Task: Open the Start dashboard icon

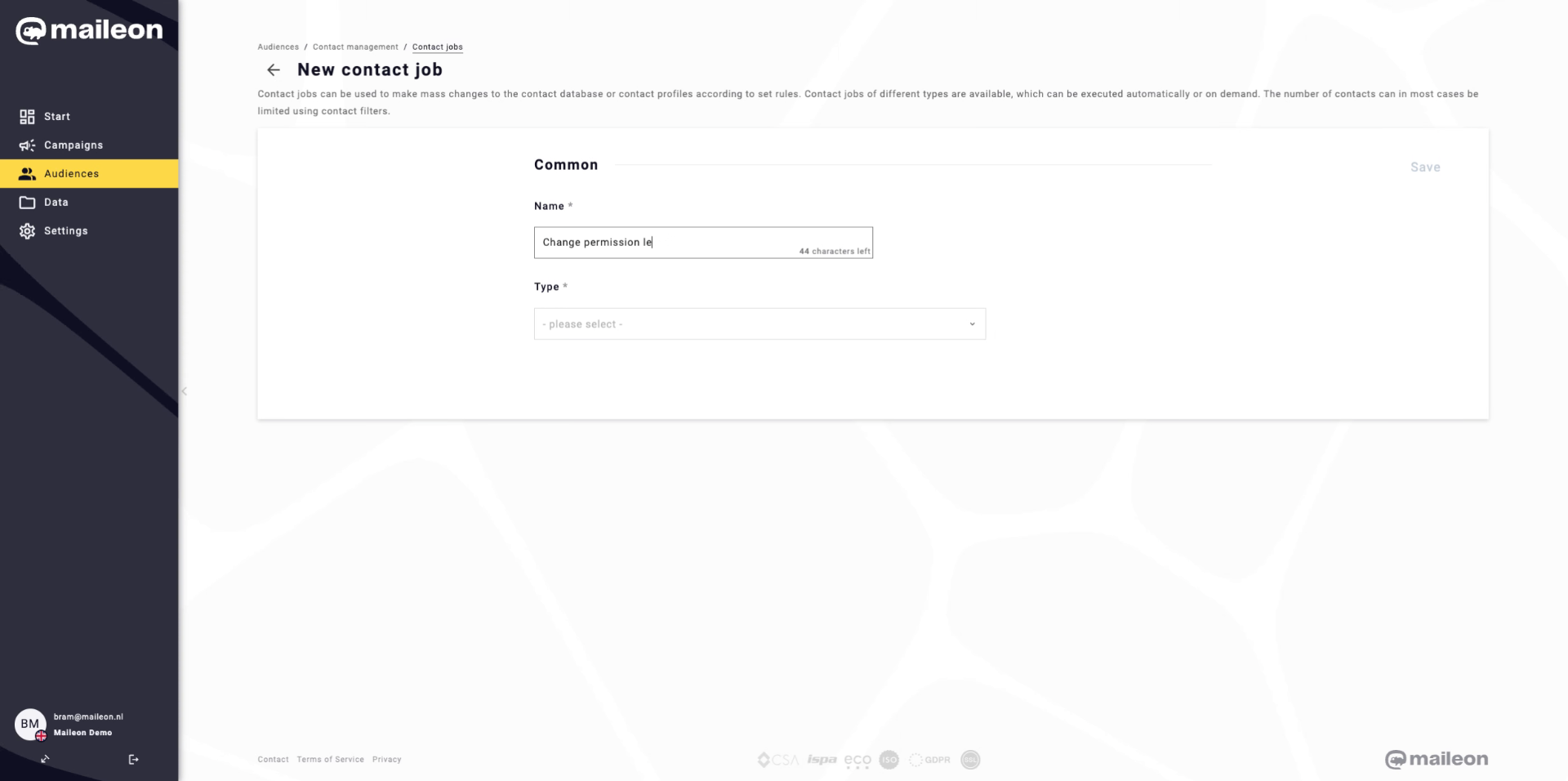Action: point(27,117)
